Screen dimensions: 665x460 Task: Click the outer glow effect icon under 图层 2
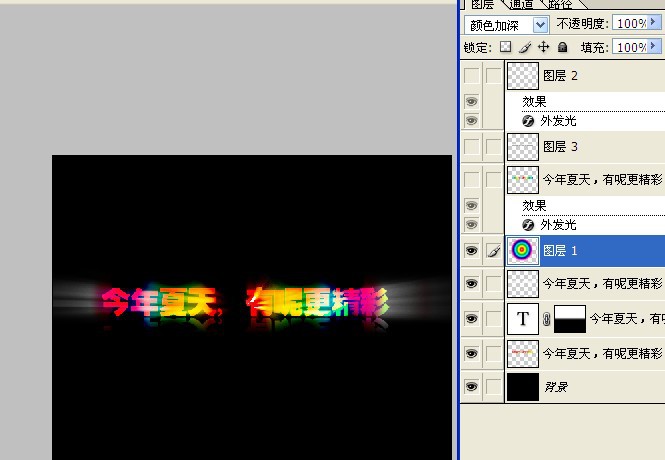point(529,121)
